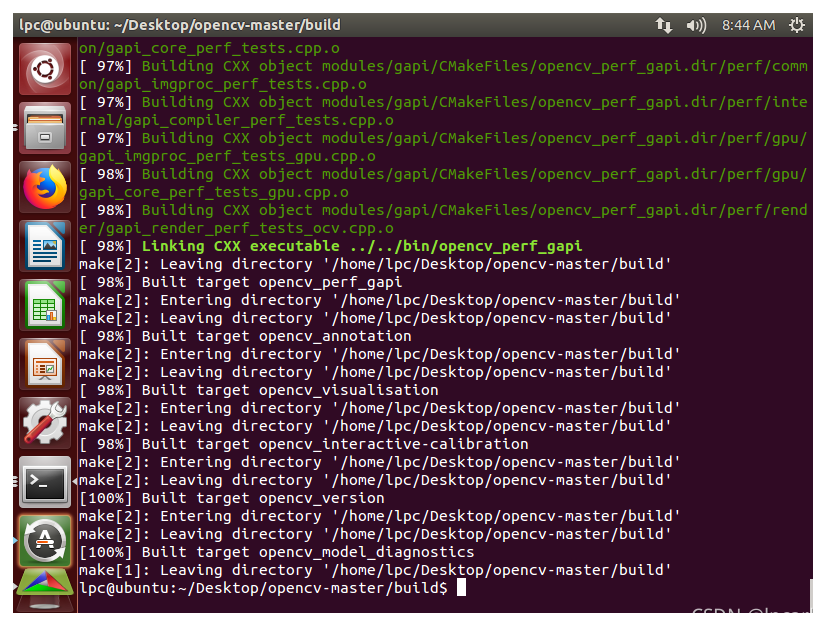
Task: Click the text 'on/gapi_core_perf_tests.cpp.o'
Action: point(209,48)
